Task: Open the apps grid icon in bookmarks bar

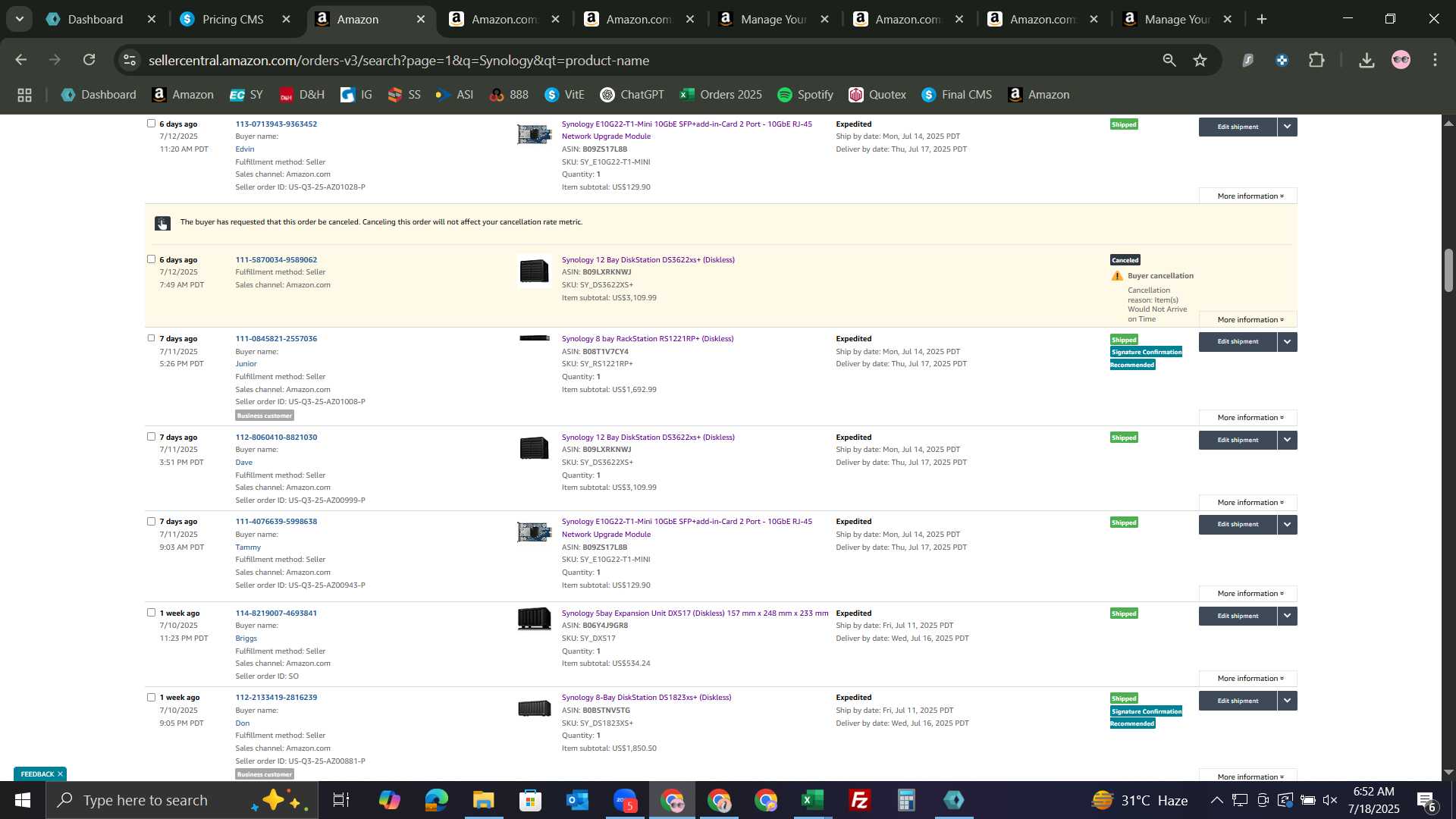Action: [24, 95]
